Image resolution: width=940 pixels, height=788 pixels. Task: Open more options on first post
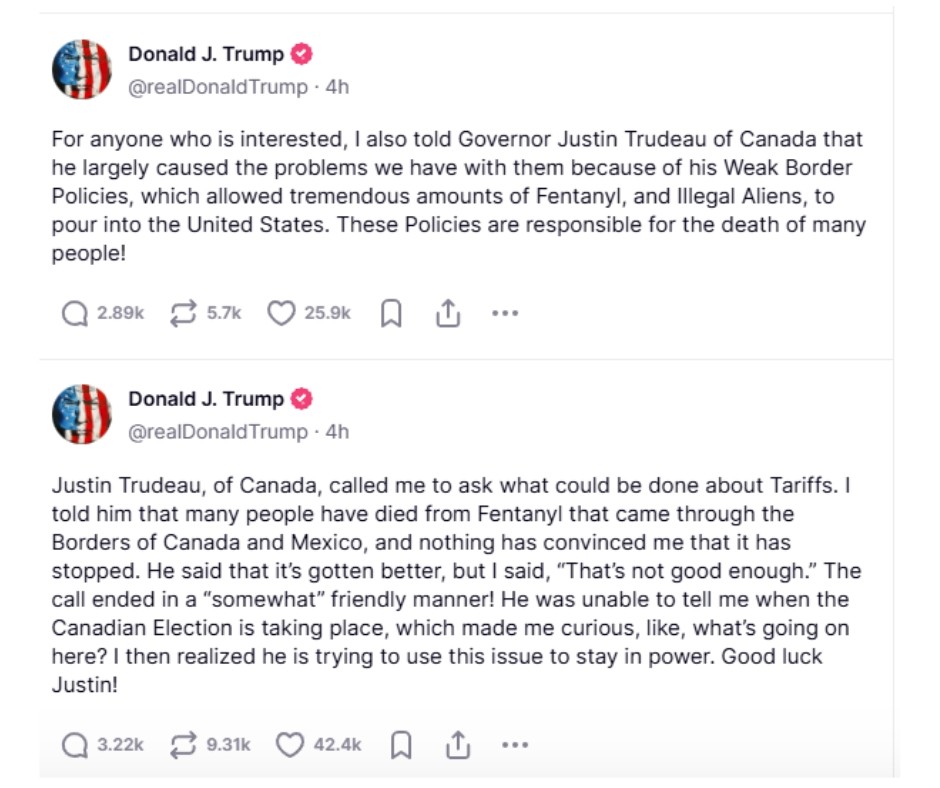pyautogui.click(x=505, y=314)
